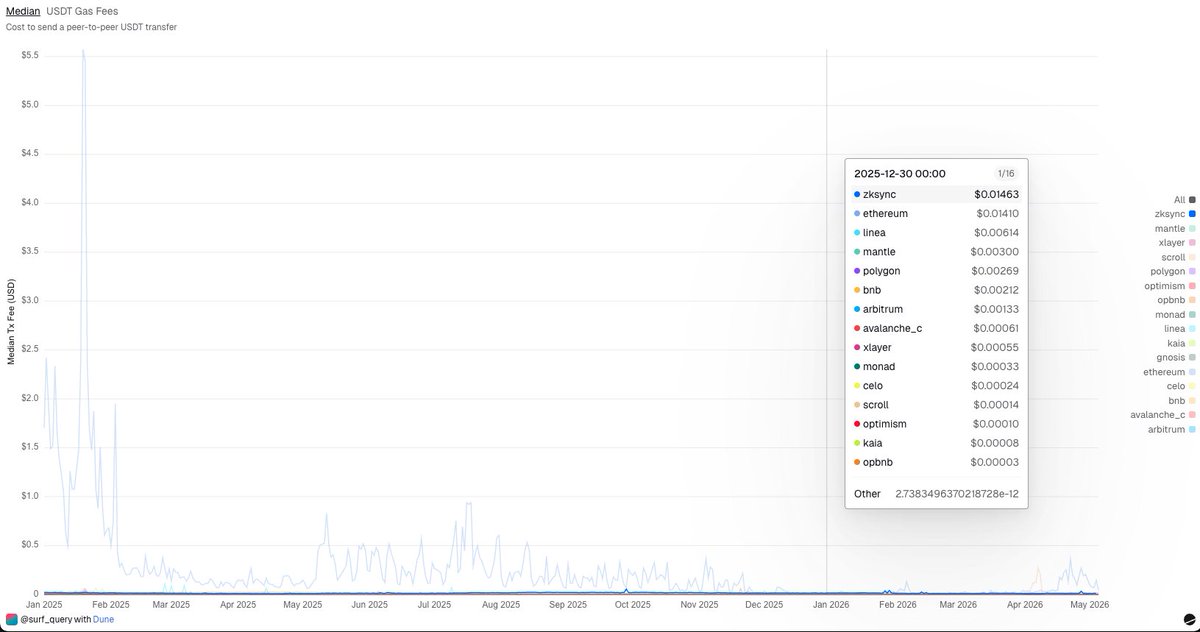Toggle zksync series in legend
Image resolution: width=1200 pixels, height=632 pixels.
tap(1175, 214)
